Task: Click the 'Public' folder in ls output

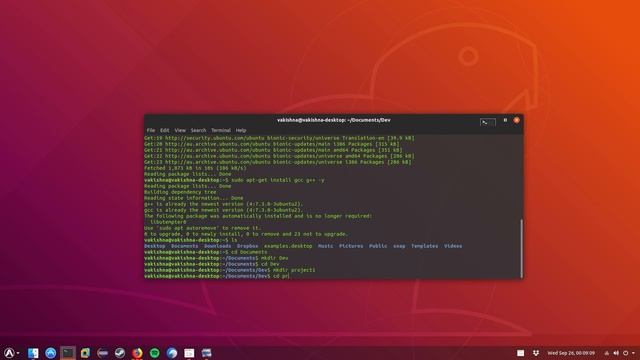Action: pos(378,246)
